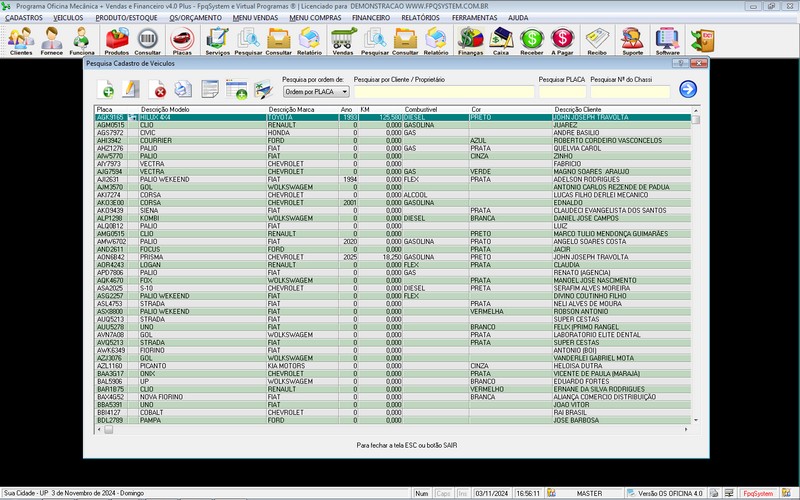Image resolution: width=800 pixels, height=500 pixels.
Task: Click the red delete record icon
Action: pos(159,91)
